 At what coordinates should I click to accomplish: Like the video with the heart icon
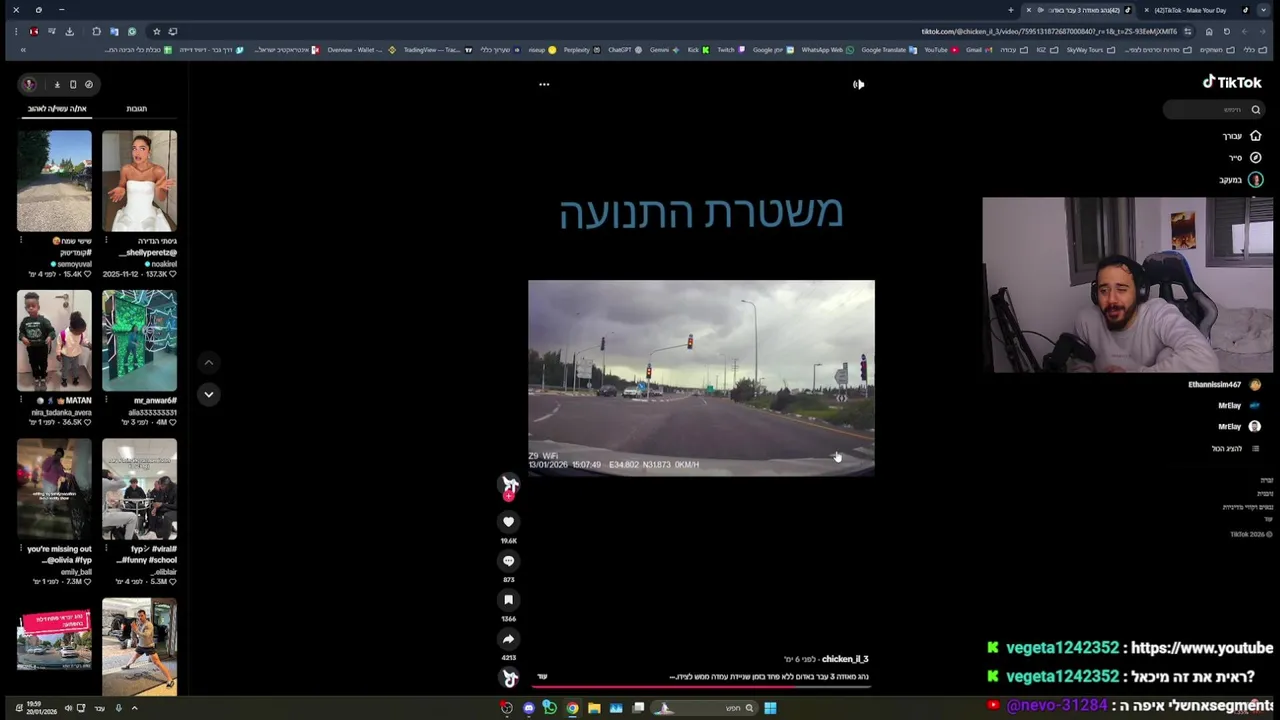pos(508,522)
